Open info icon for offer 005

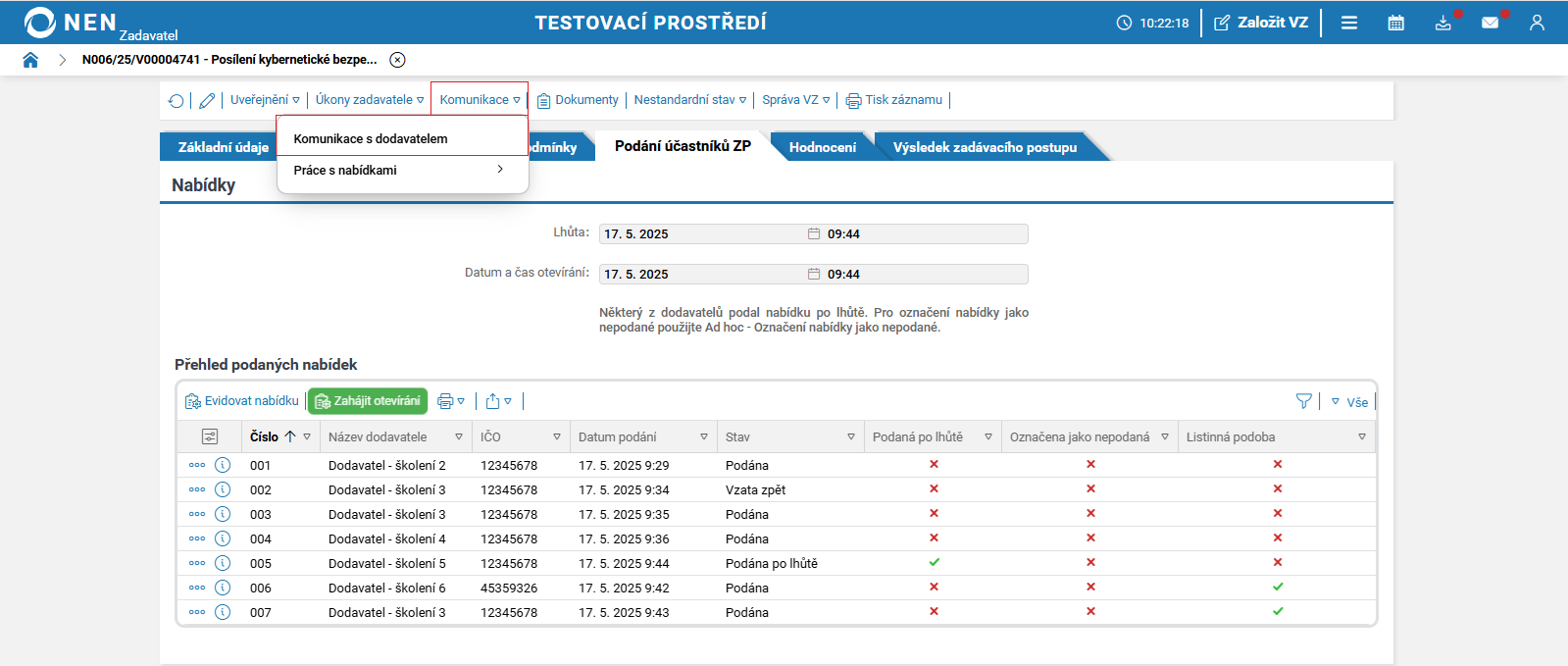(223, 563)
